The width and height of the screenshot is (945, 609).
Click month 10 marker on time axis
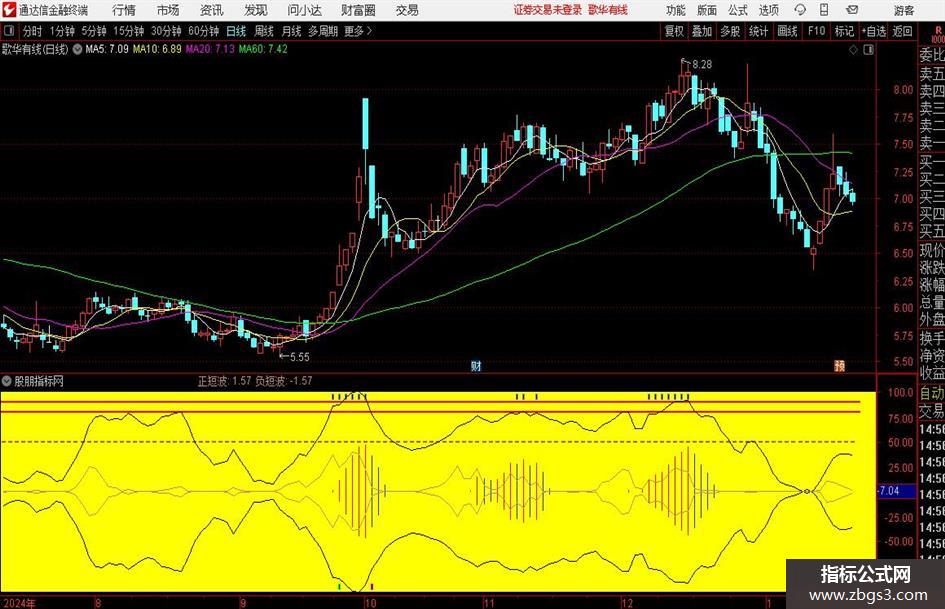[370, 603]
